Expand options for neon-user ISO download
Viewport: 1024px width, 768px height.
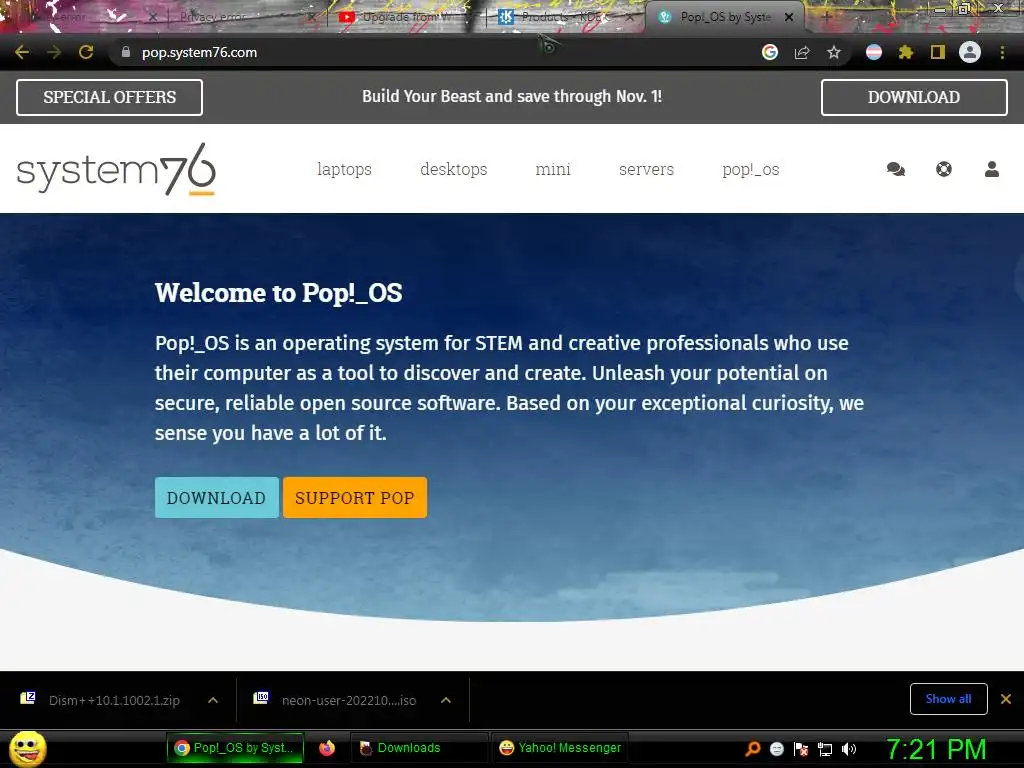pos(446,700)
